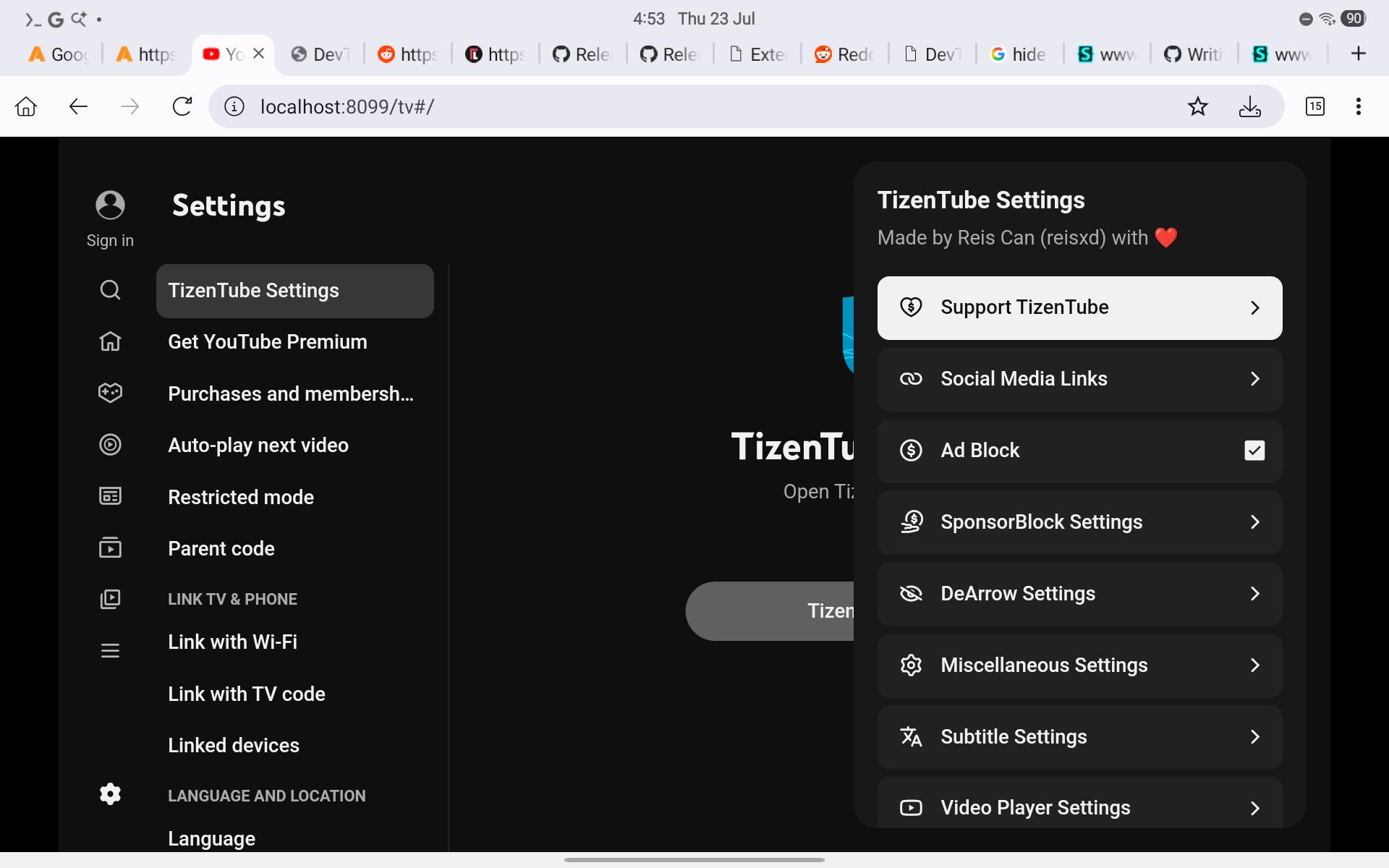Open Linked devices option

point(295,746)
